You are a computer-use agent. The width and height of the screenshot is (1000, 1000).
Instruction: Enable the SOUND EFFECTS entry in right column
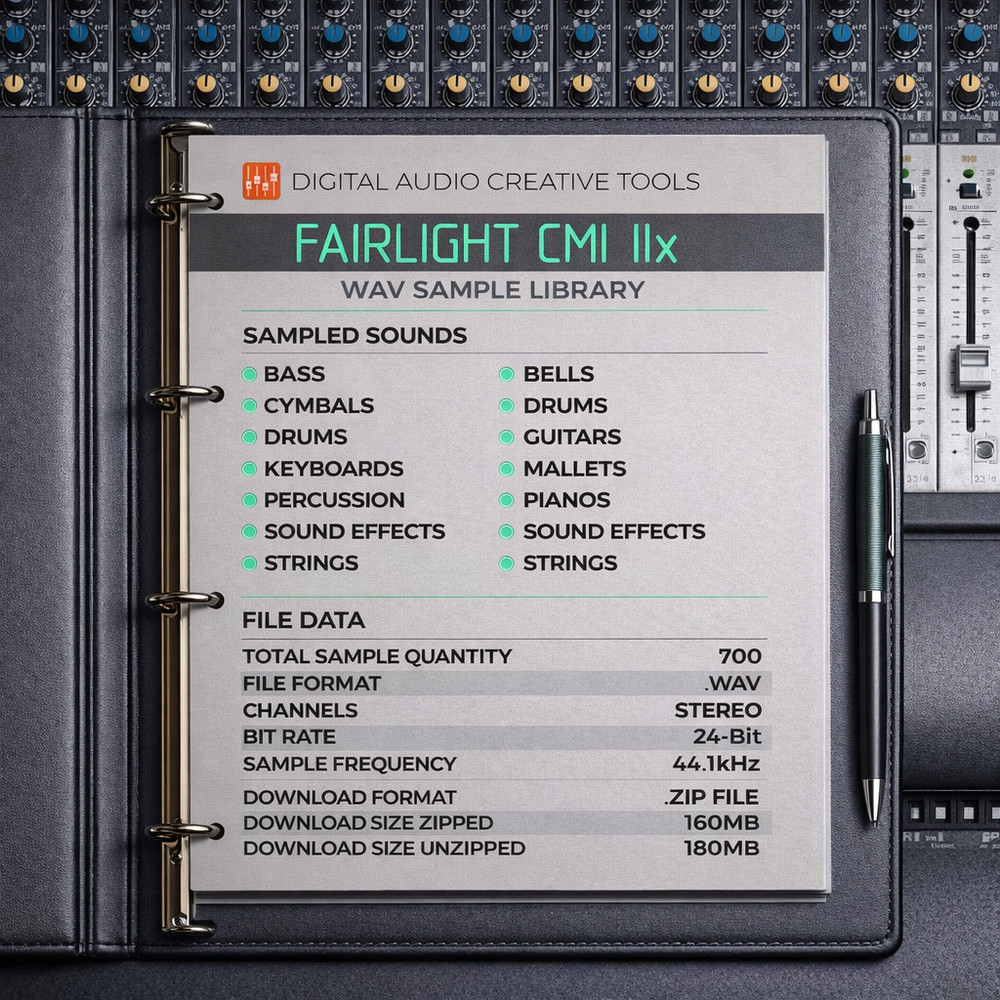[506, 532]
